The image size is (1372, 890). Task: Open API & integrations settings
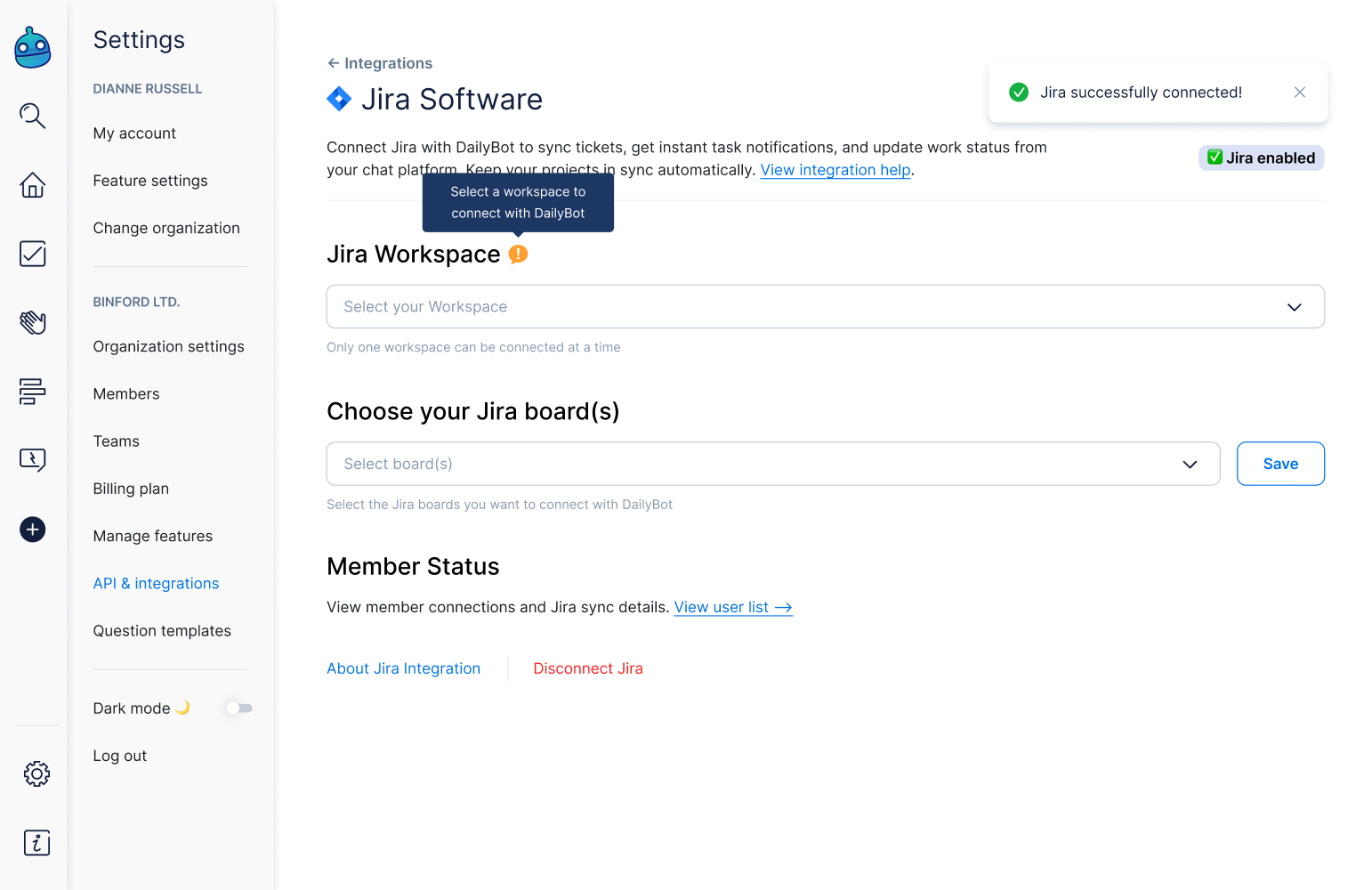(156, 584)
